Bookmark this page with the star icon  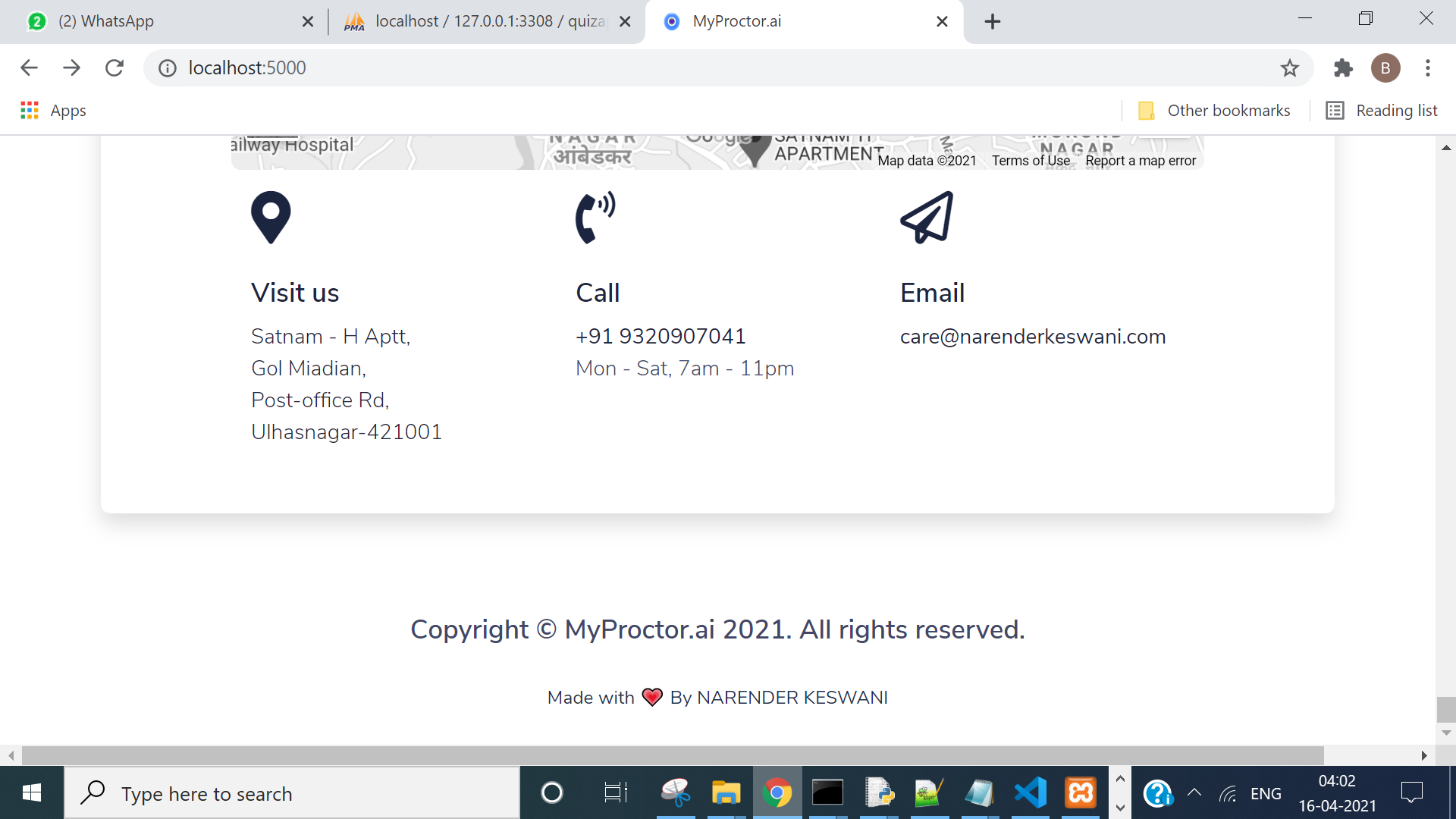tap(1289, 68)
